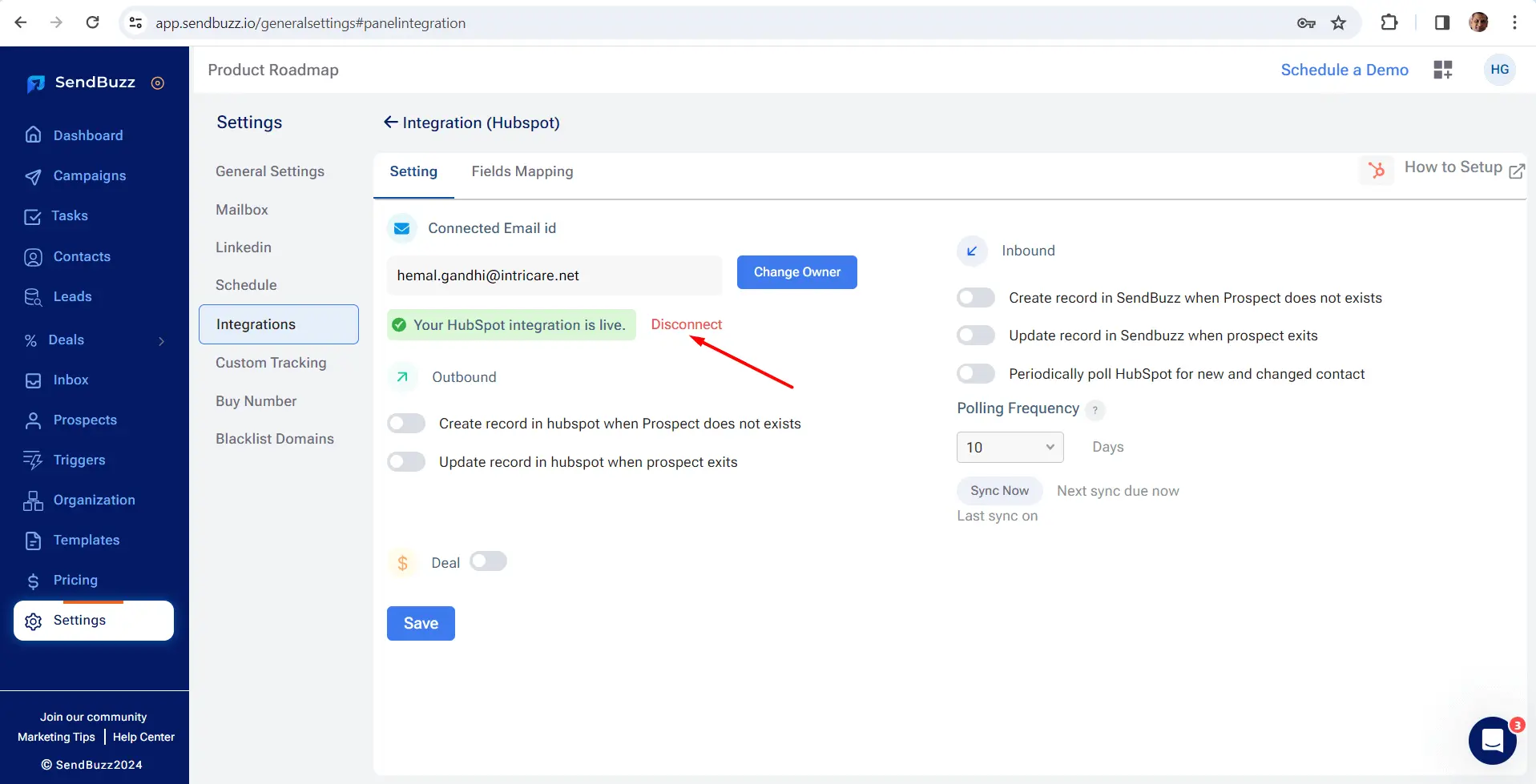Image resolution: width=1536 pixels, height=784 pixels.
Task: Click the Outbound arrow icon
Action: click(402, 377)
